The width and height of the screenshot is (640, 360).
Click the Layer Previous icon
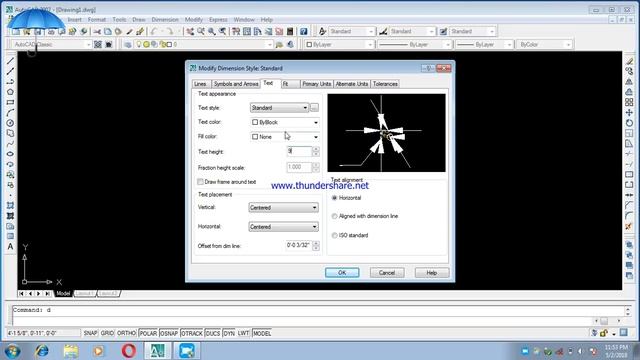(290, 44)
